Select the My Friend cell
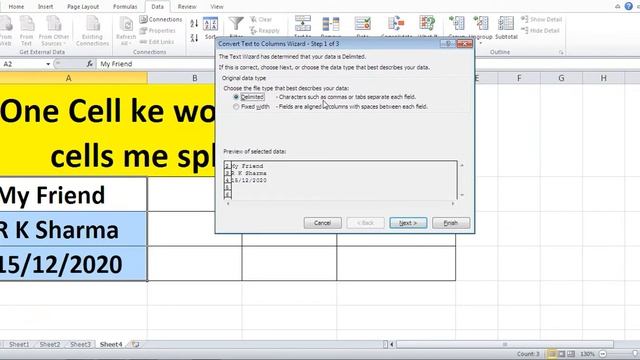 pos(73,194)
